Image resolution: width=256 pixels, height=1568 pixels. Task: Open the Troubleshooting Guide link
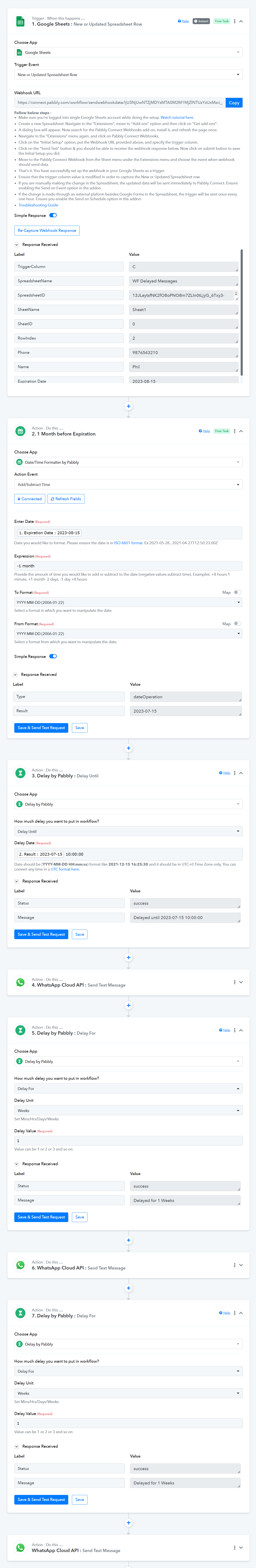coord(38,205)
